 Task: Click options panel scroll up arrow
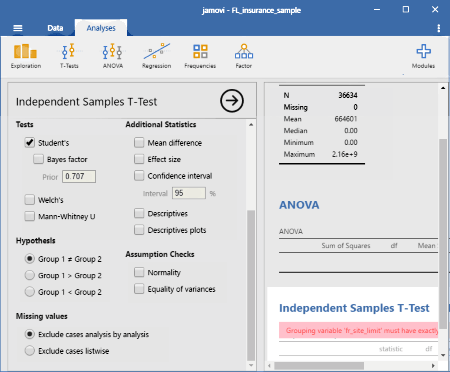251,125
